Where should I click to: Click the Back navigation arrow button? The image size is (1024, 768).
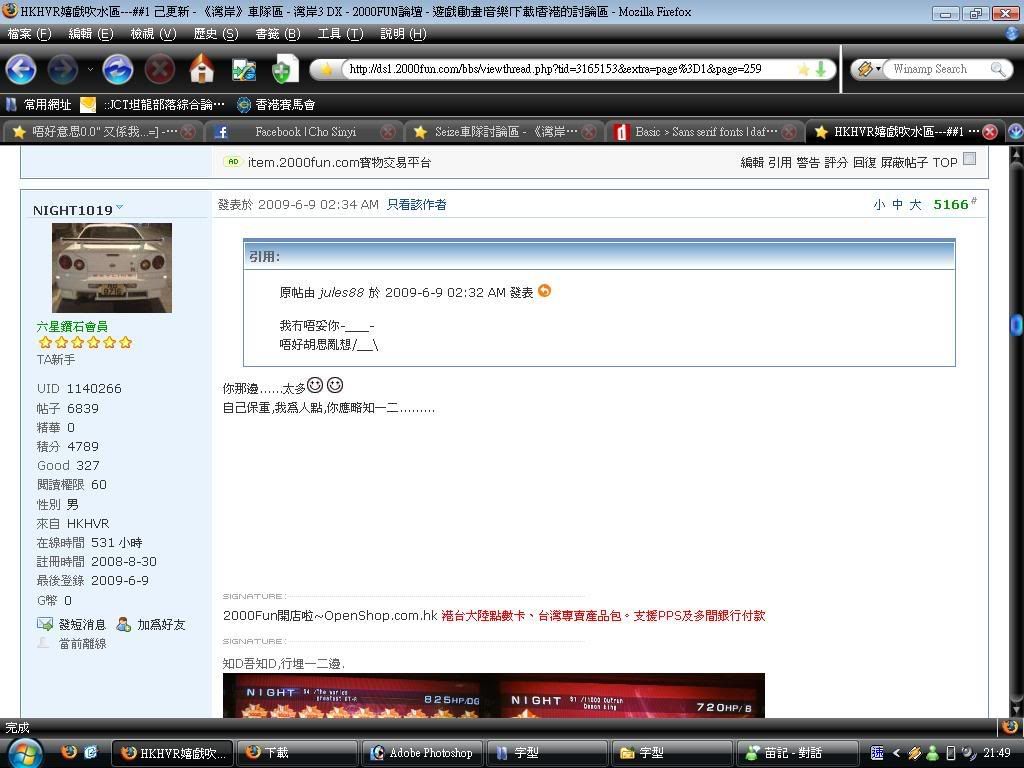click(x=21, y=69)
